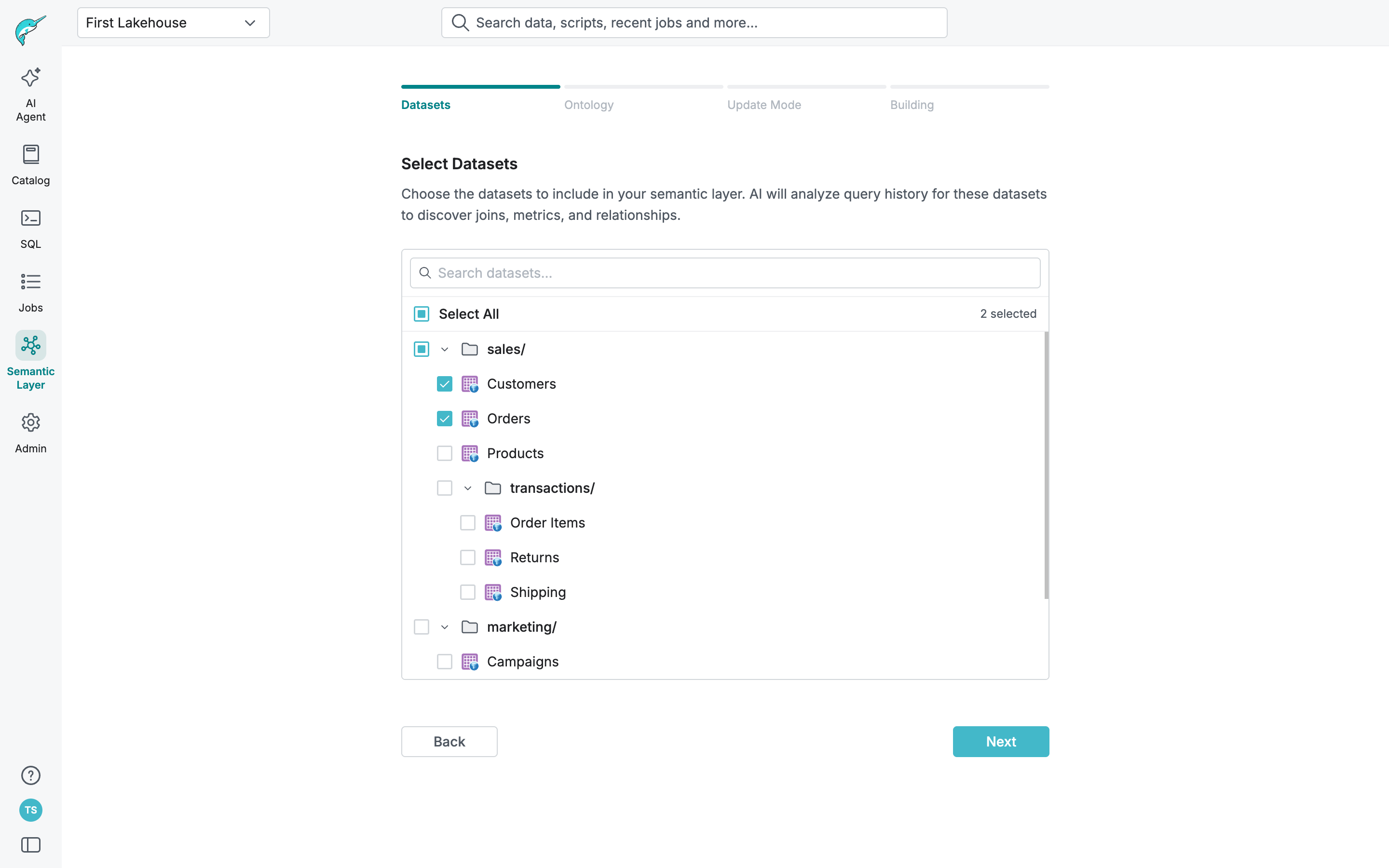1389x868 pixels.
Task: Collapse the sales/ folder
Action: 444,349
